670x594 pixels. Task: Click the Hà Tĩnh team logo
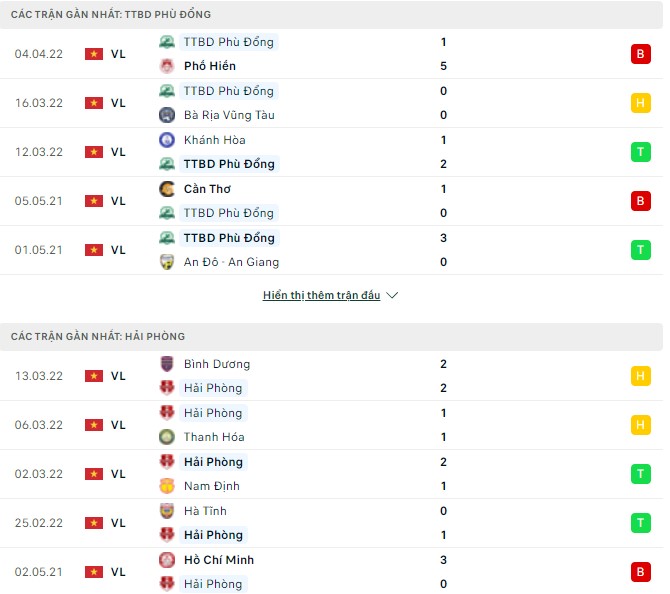(x=167, y=511)
